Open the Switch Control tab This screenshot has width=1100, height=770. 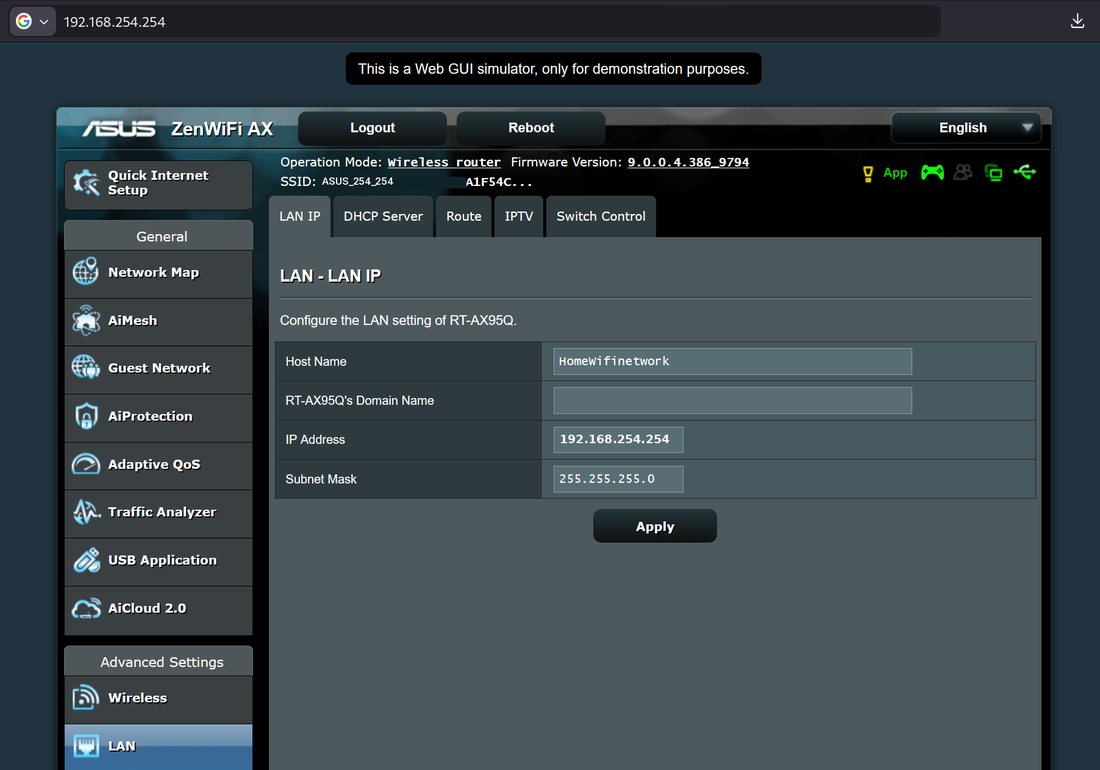(601, 217)
